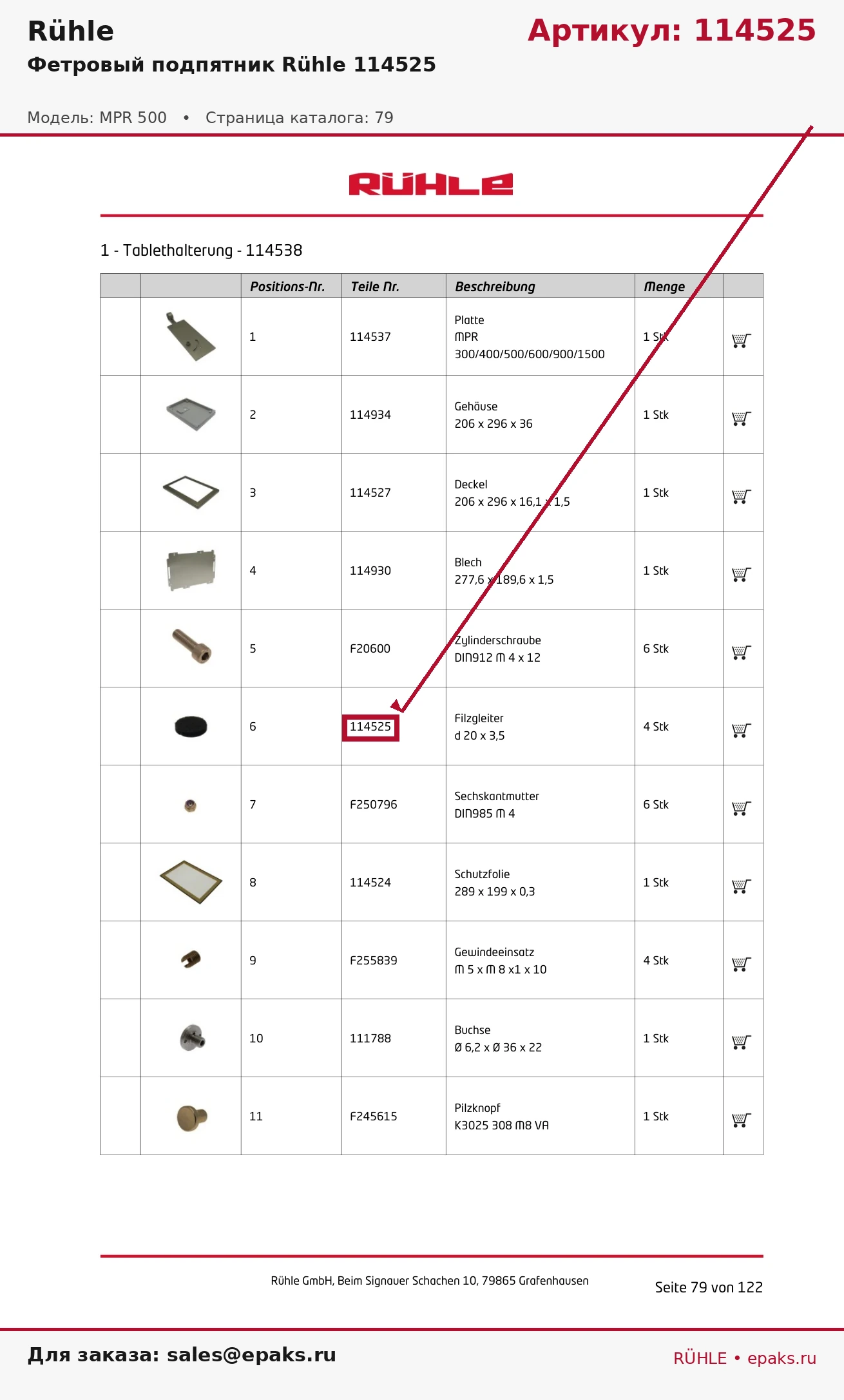Viewport: 844px width, 1400px height.
Task: Click cart icon for Zylinderschraube F20600
Action: pyautogui.click(x=742, y=652)
